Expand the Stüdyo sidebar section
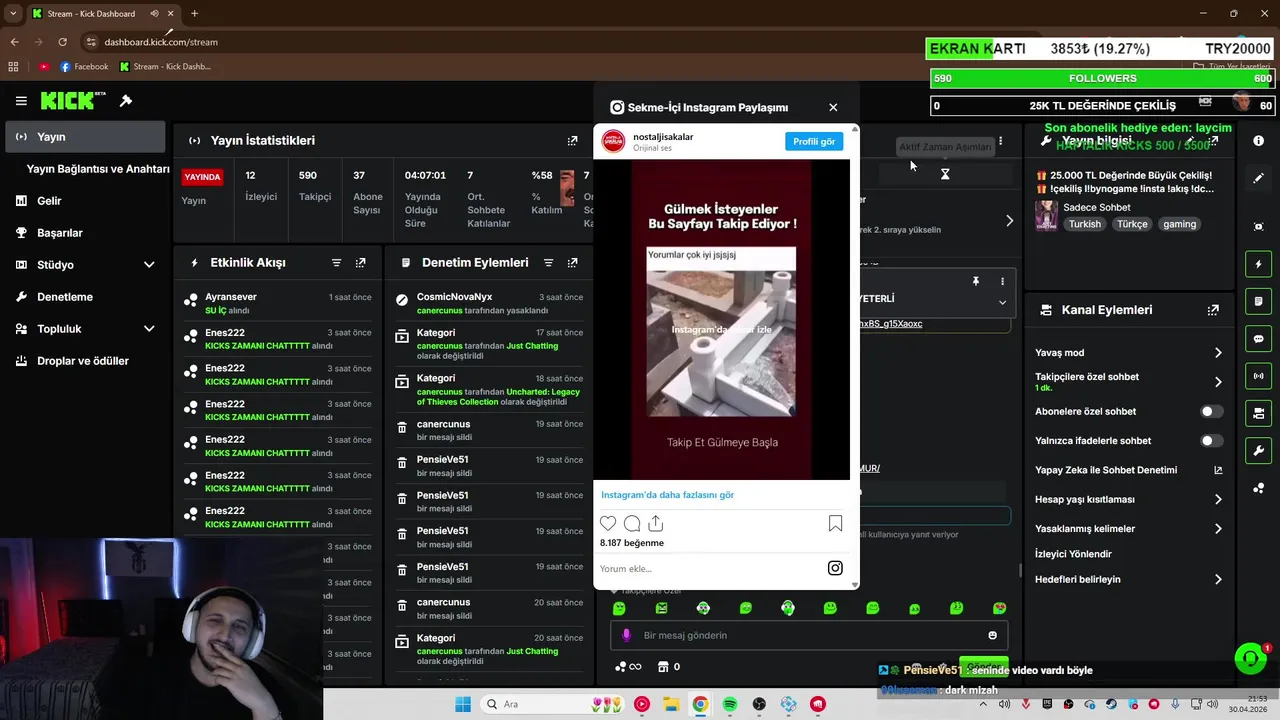 149,265
